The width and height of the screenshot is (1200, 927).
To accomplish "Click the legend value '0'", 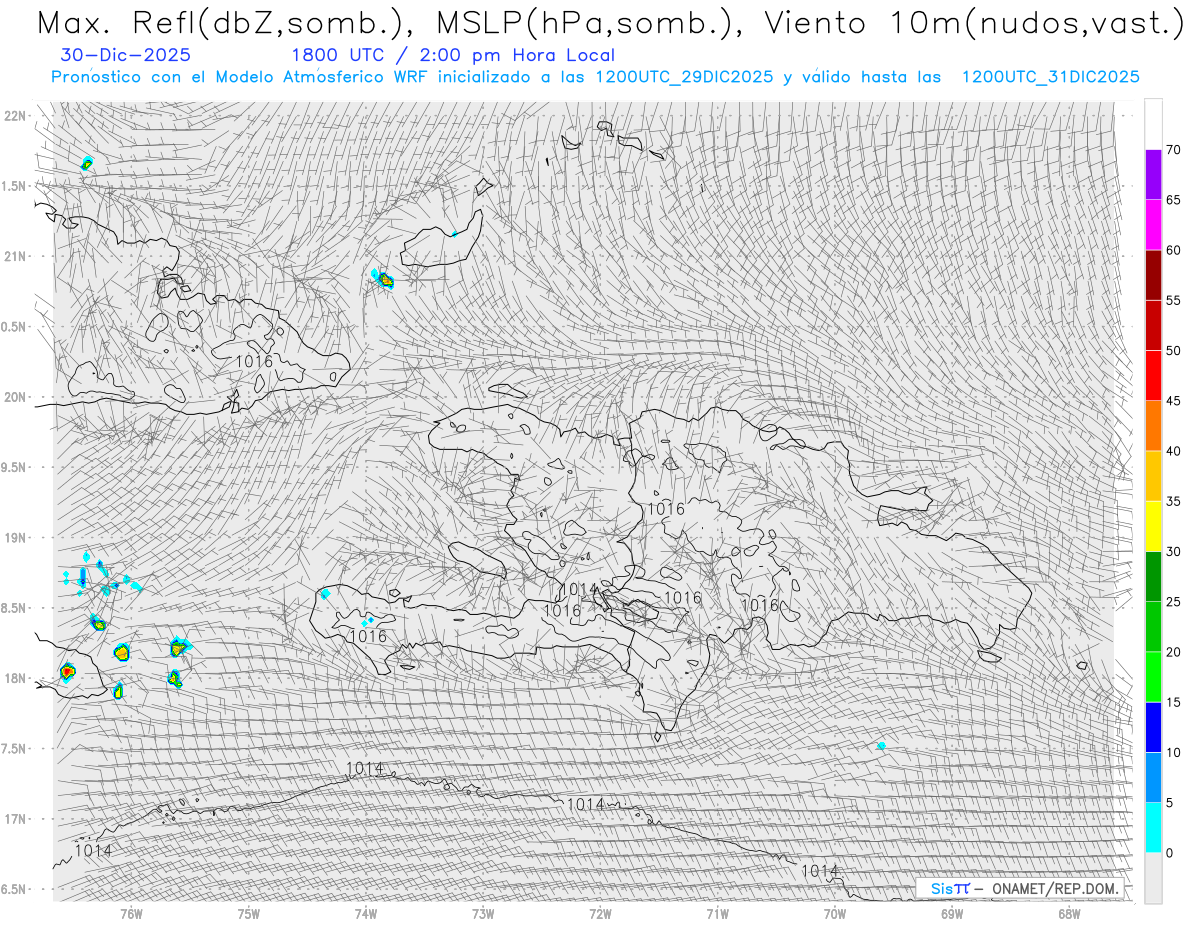I will [1169, 853].
